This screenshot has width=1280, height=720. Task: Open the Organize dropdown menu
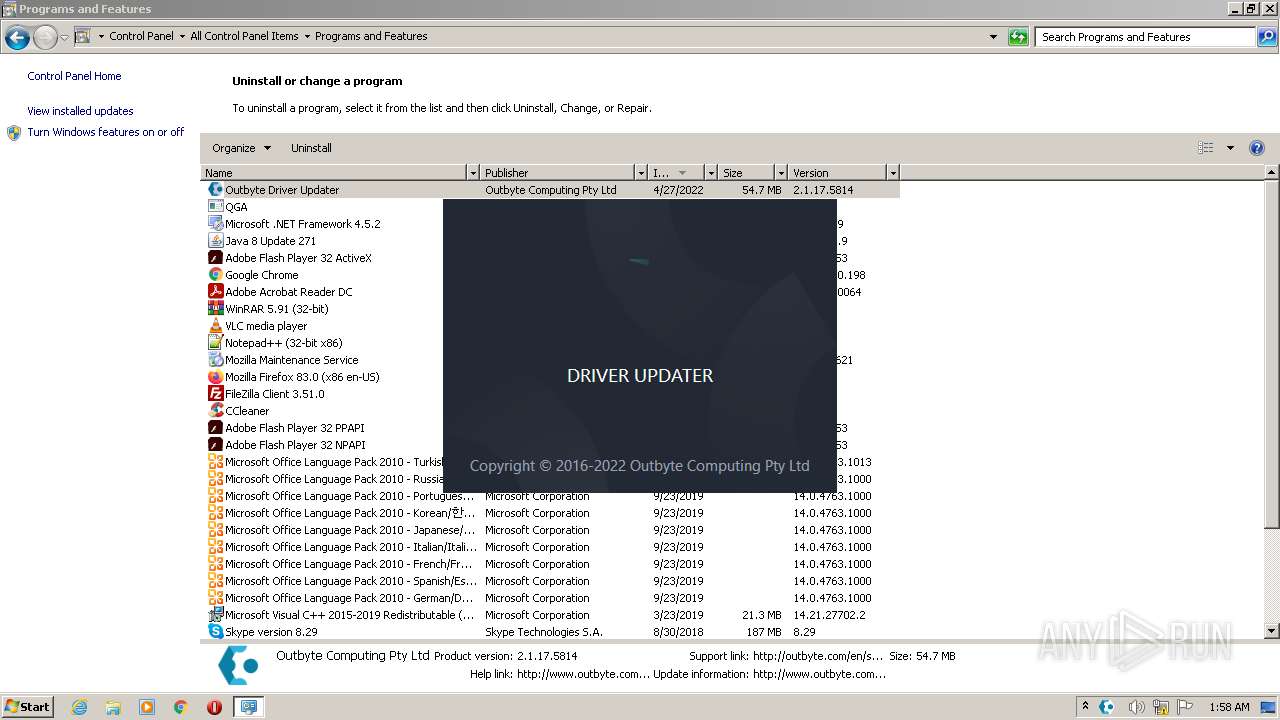point(241,148)
